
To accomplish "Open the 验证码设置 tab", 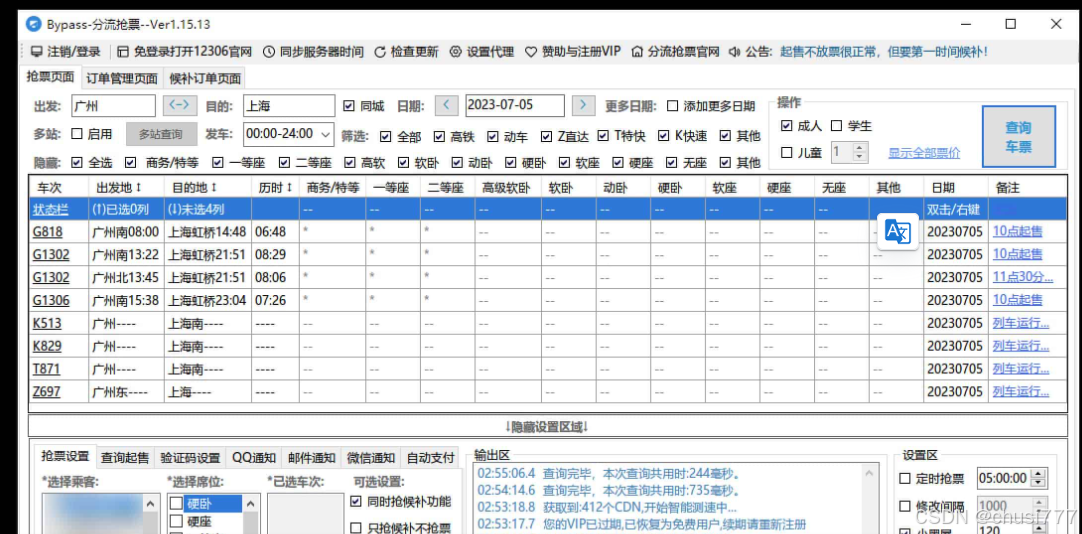I will point(190,457).
